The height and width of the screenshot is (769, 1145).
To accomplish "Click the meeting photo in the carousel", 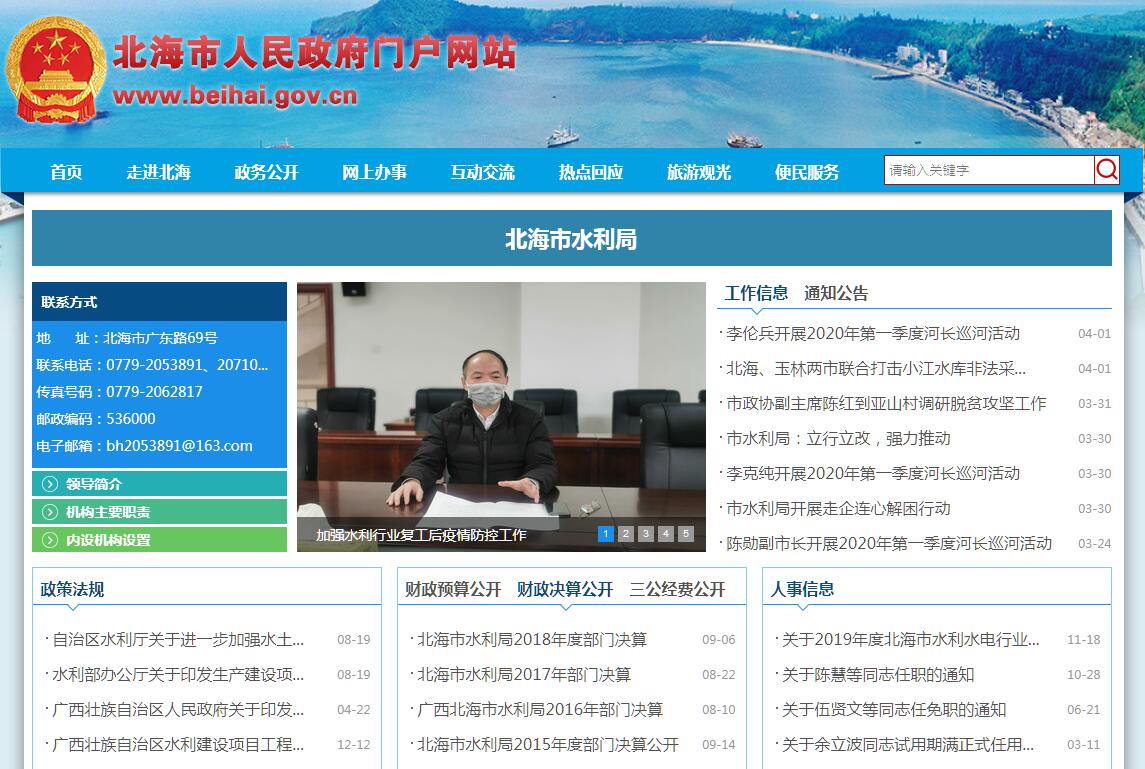I will click(501, 400).
